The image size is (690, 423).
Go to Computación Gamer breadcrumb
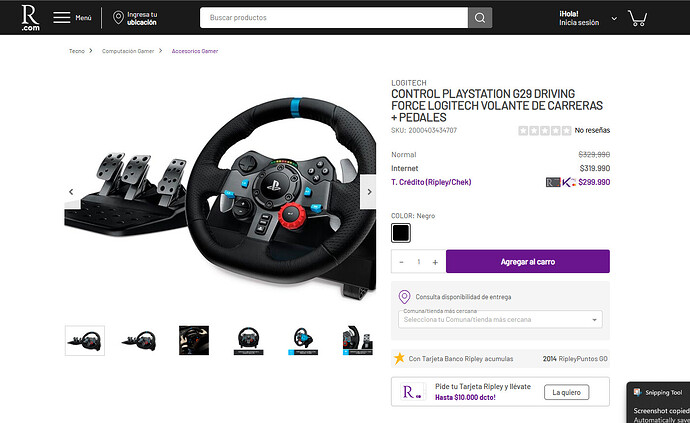pos(128,51)
